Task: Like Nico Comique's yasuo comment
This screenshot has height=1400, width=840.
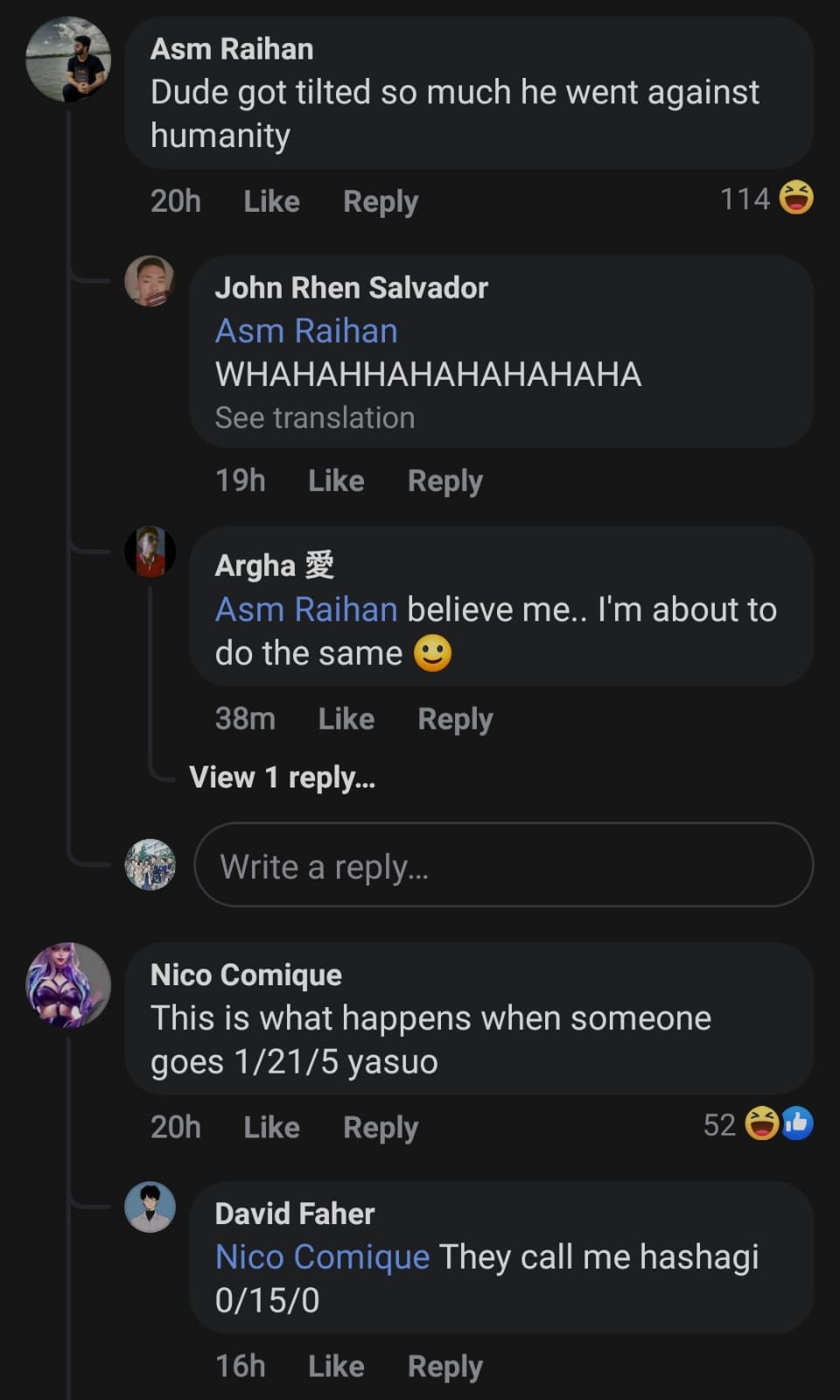Action: click(271, 1127)
